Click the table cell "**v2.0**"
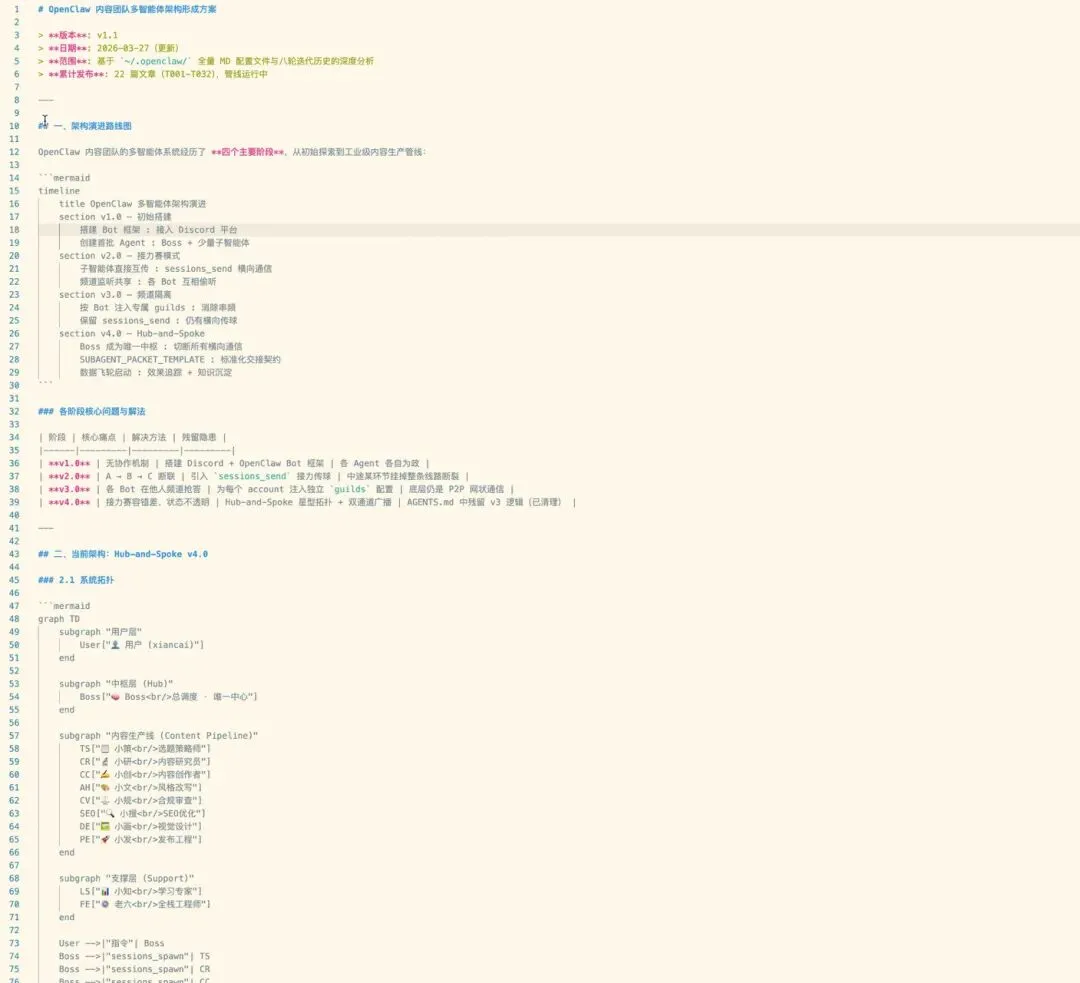1080x983 pixels. coord(69,476)
